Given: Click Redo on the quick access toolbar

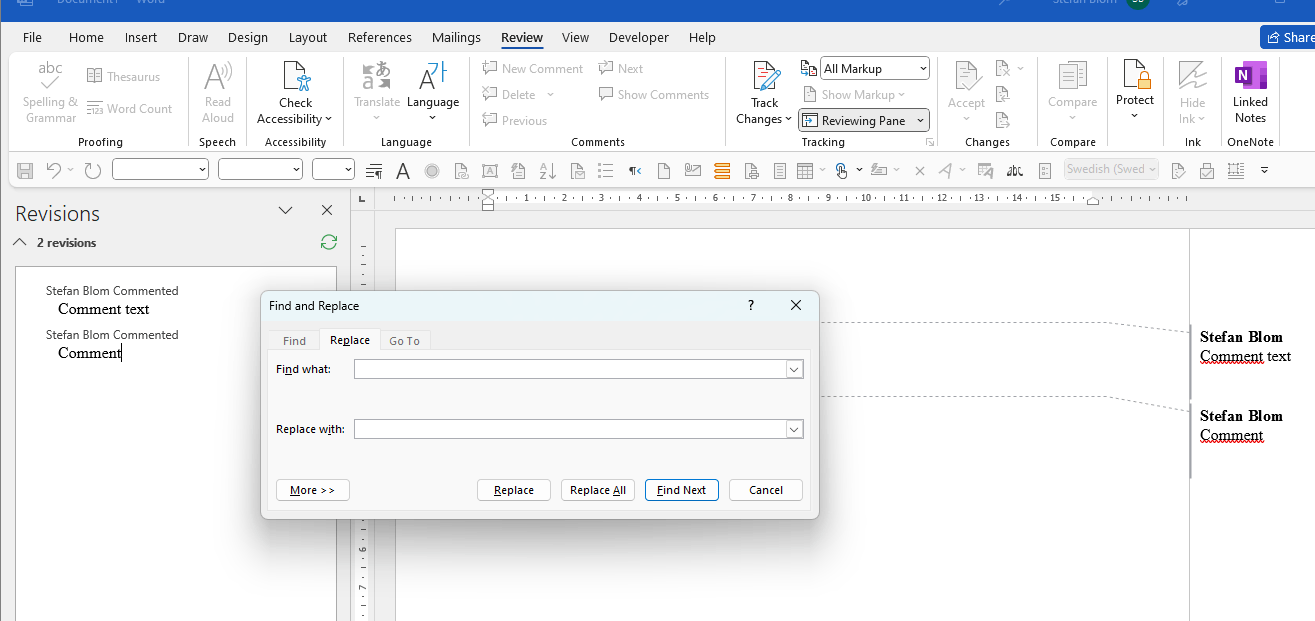Looking at the screenshot, I should click(x=93, y=171).
